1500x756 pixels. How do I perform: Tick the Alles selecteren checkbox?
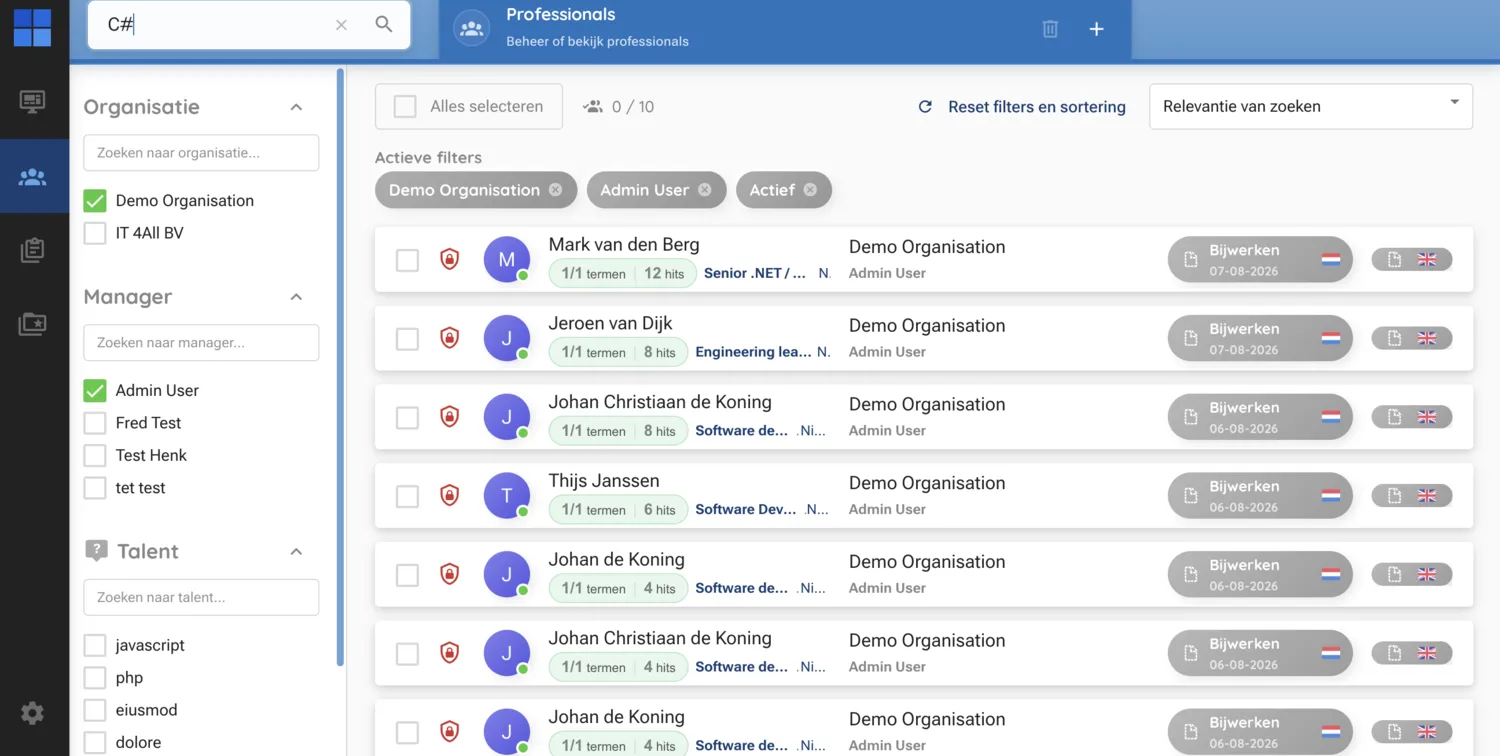pos(405,107)
